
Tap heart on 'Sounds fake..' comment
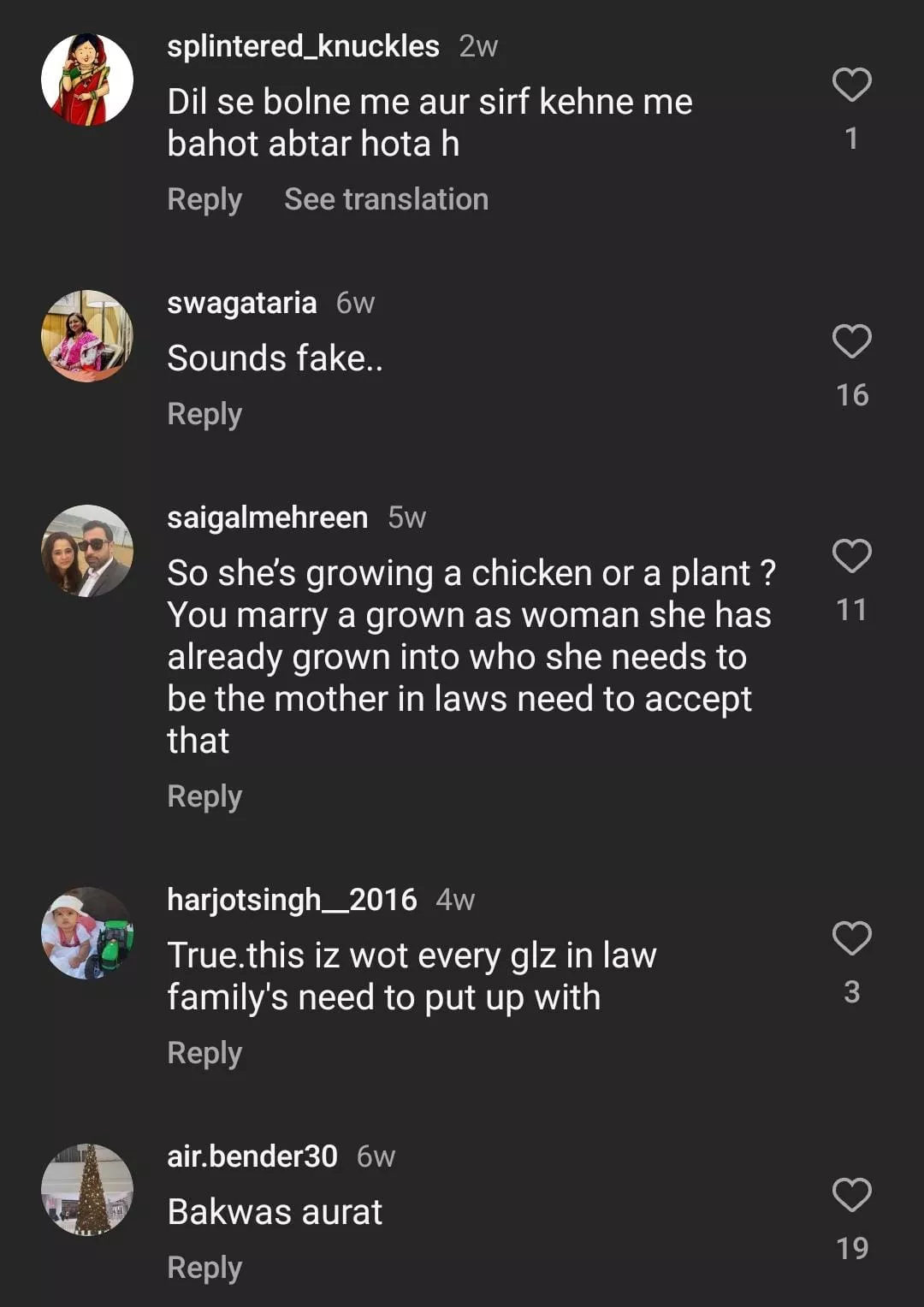tap(851, 342)
